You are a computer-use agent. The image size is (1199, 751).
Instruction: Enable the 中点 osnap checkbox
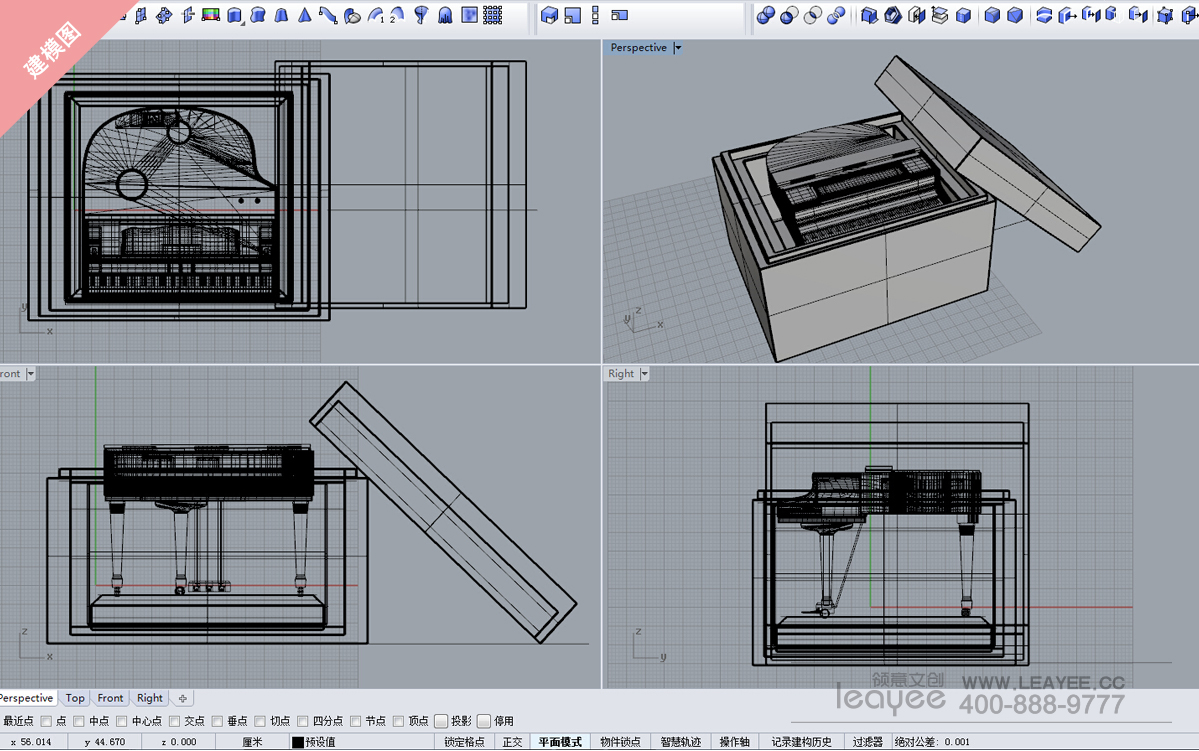tap(79, 721)
